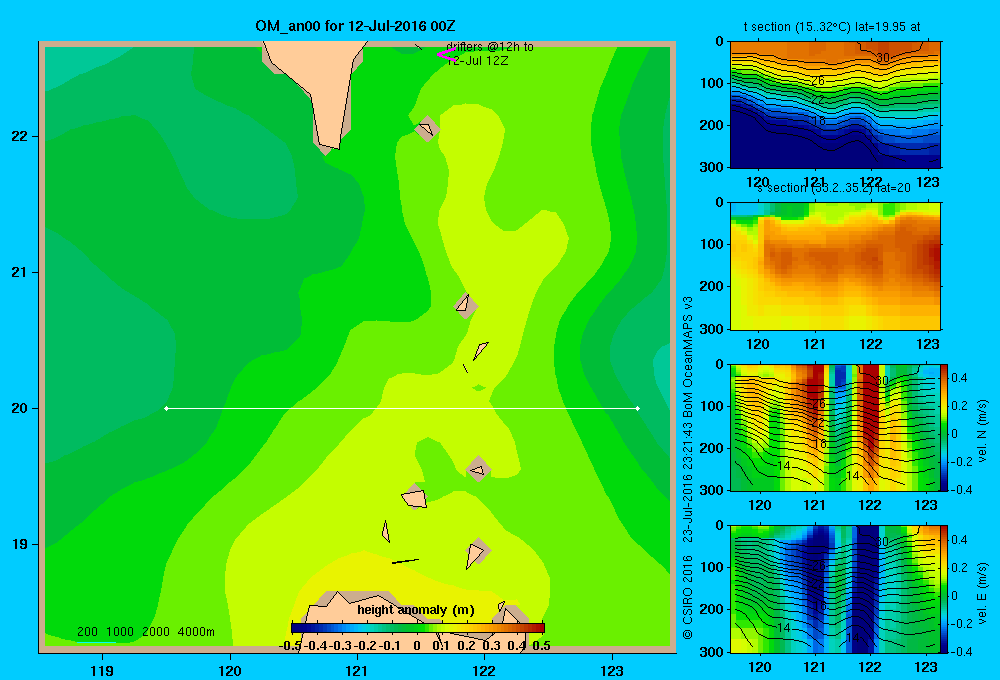Click the "height anomaly (m)" label
The height and width of the screenshot is (680, 1000).
(416, 610)
